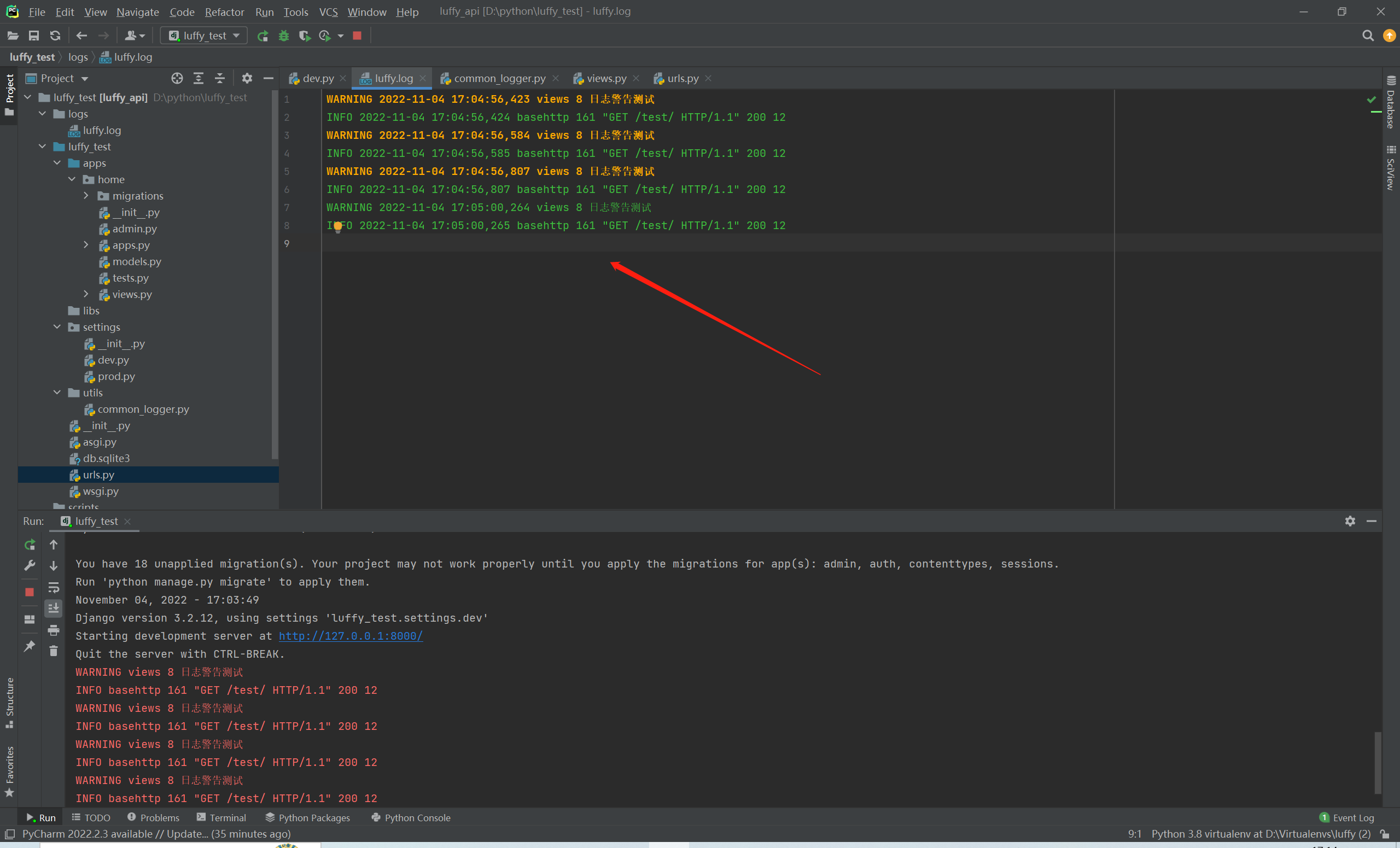Click the Locate target crosshair in Project panel

click(177, 78)
